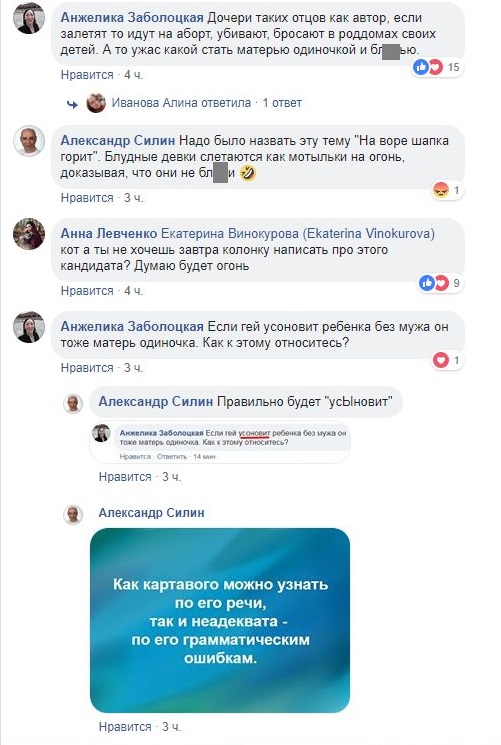Toggle Нравится under the blue image comment
Screen dimensions: 501x745
point(125,726)
